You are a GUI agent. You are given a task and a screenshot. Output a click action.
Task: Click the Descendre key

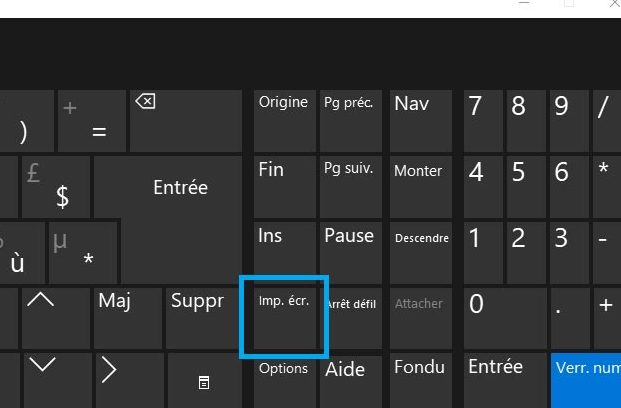(421, 251)
